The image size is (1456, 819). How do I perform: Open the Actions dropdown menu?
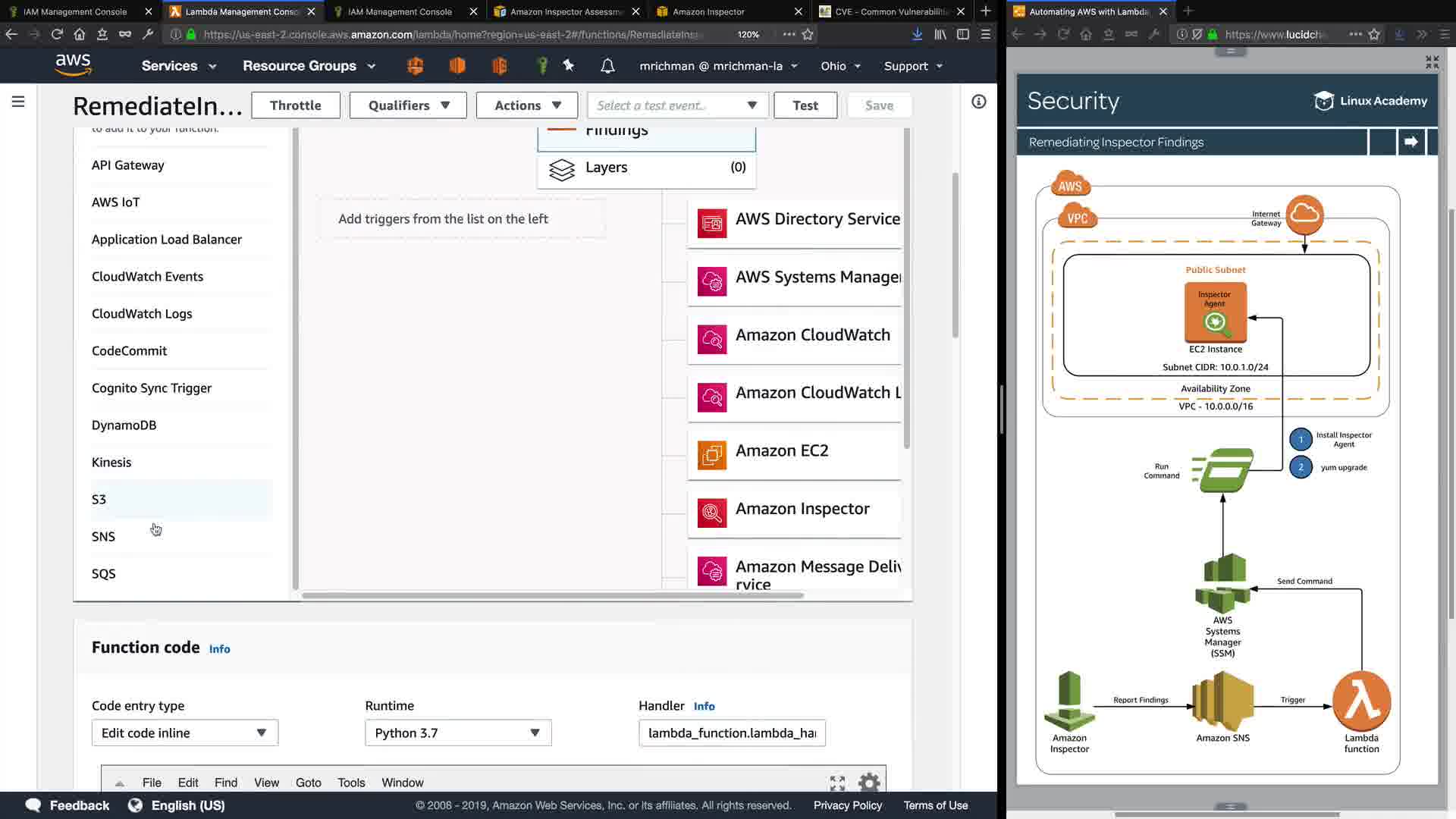coord(527,105)
